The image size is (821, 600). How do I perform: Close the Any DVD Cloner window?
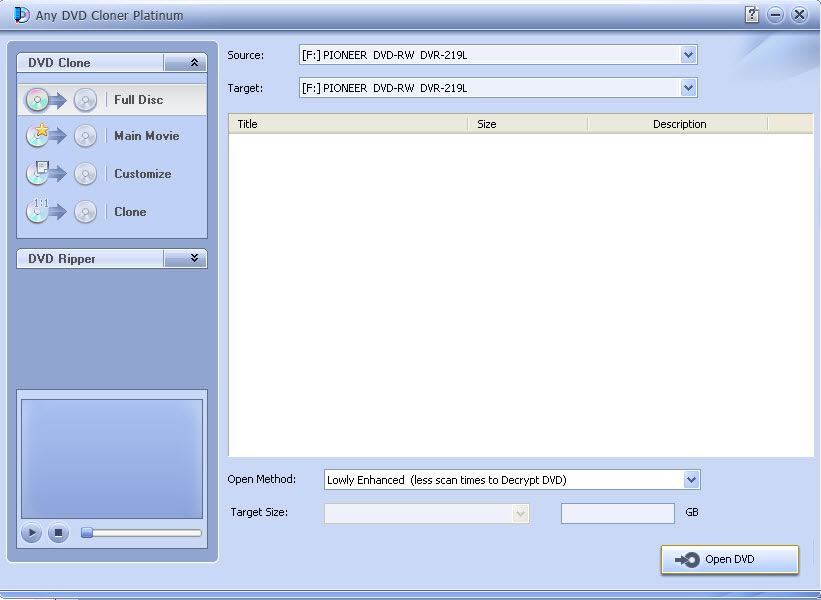tap(800, 15)
